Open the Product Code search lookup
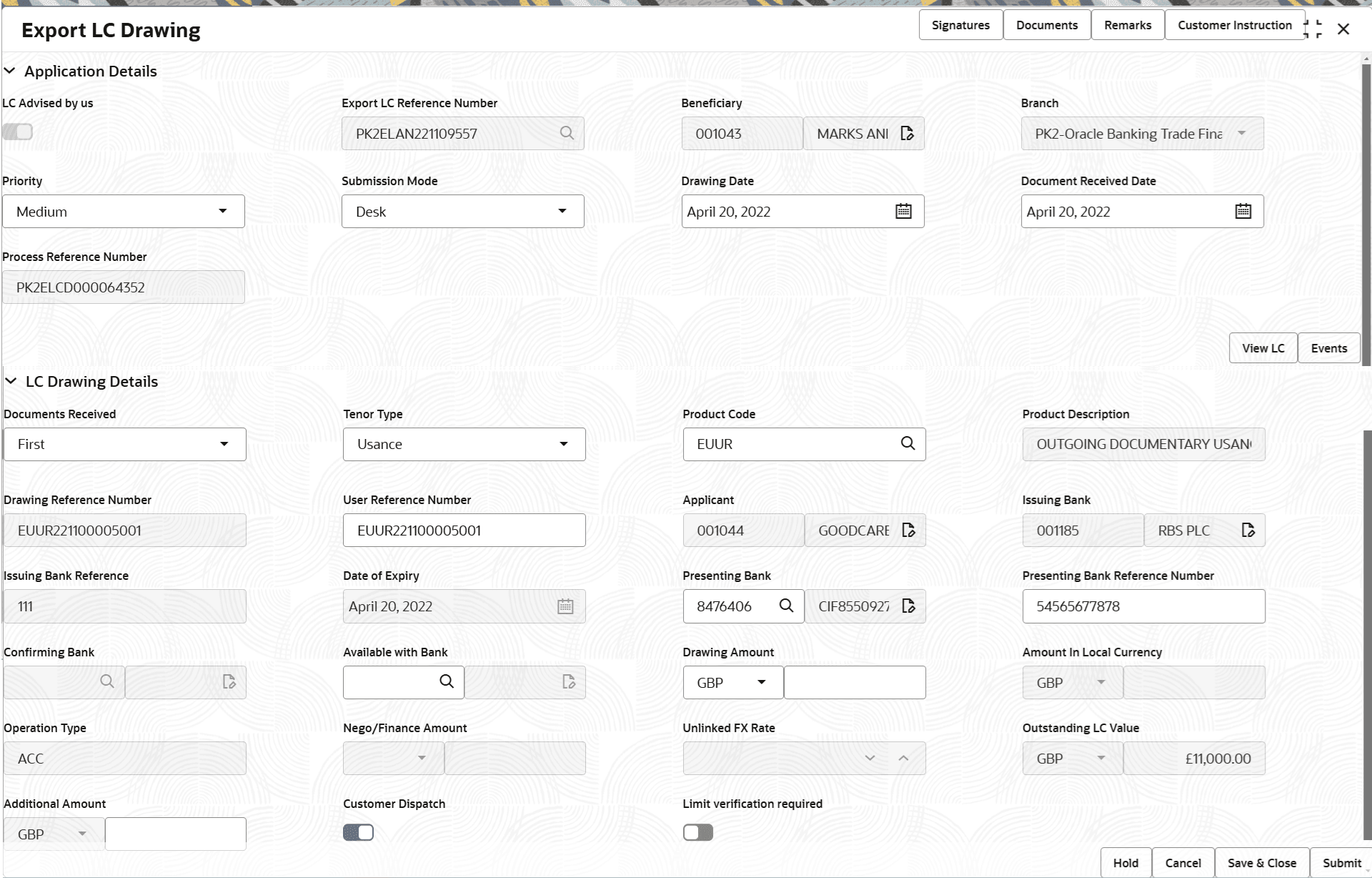Viewport: 1372px width, 878px height. tap(908, 443)
